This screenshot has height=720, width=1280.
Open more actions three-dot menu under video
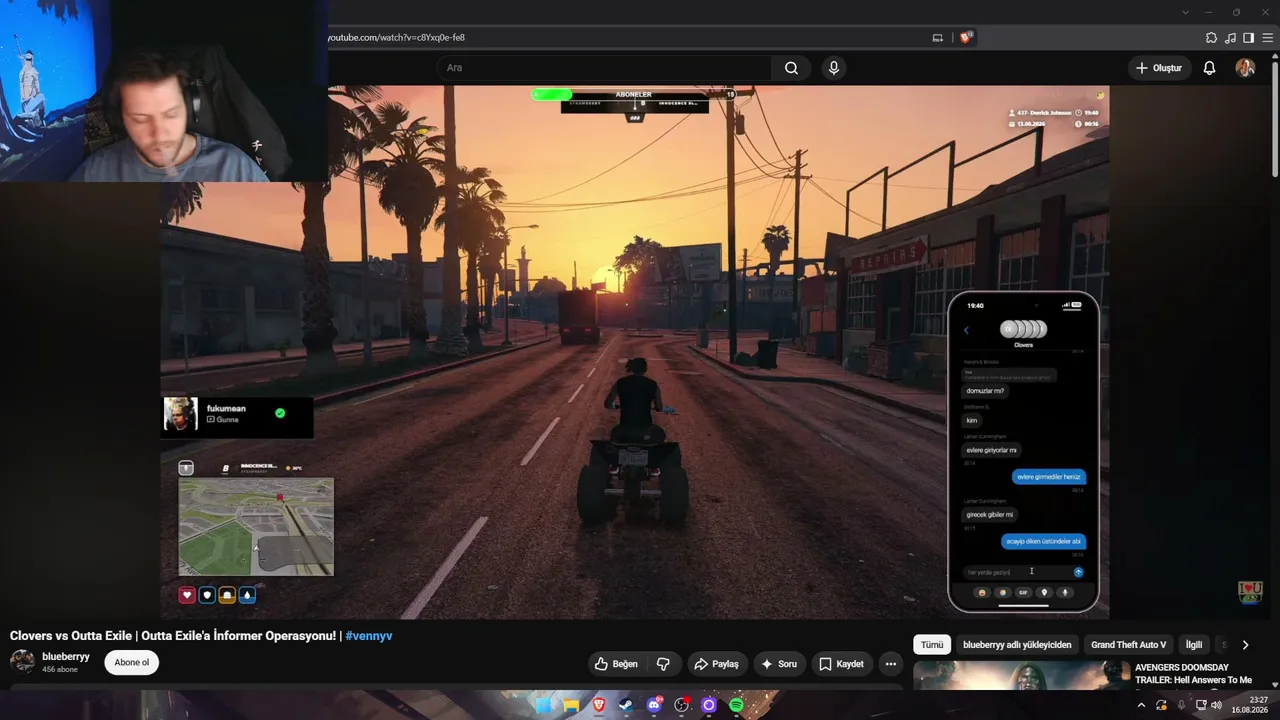tap(890, 664)
